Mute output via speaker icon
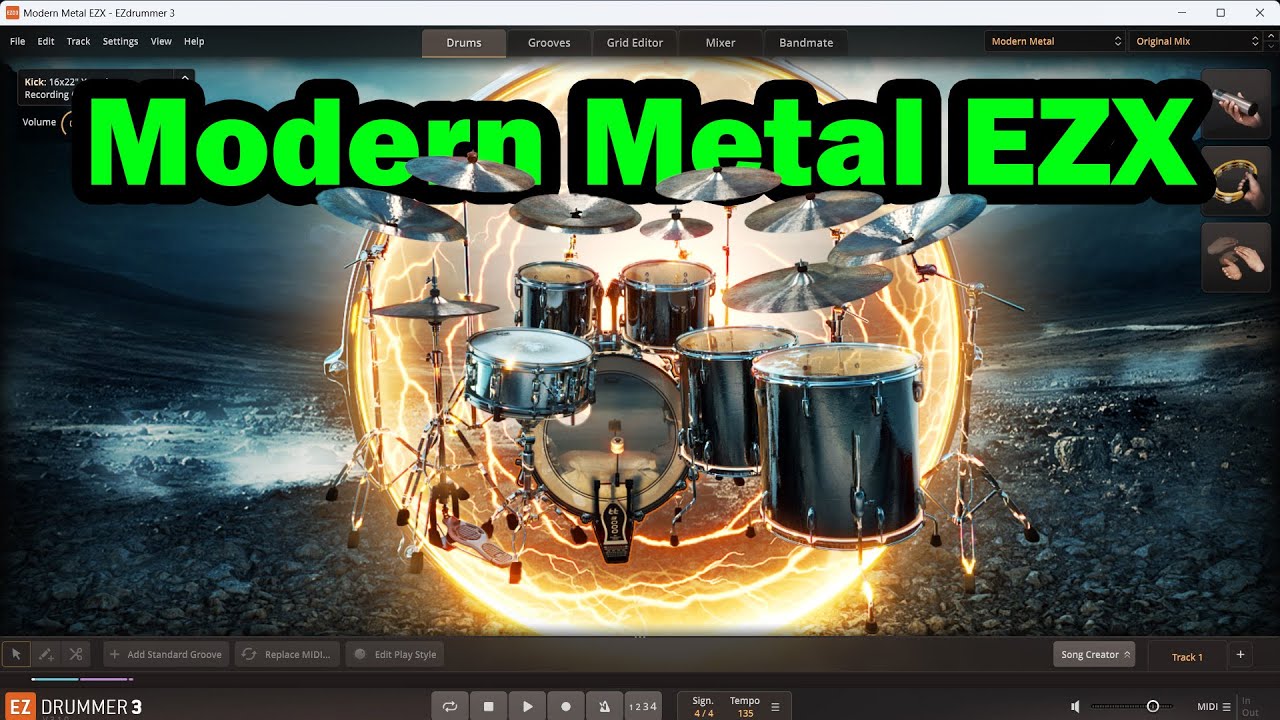The height and width of the screenshot is (720, 1280). pos(1075,706)
